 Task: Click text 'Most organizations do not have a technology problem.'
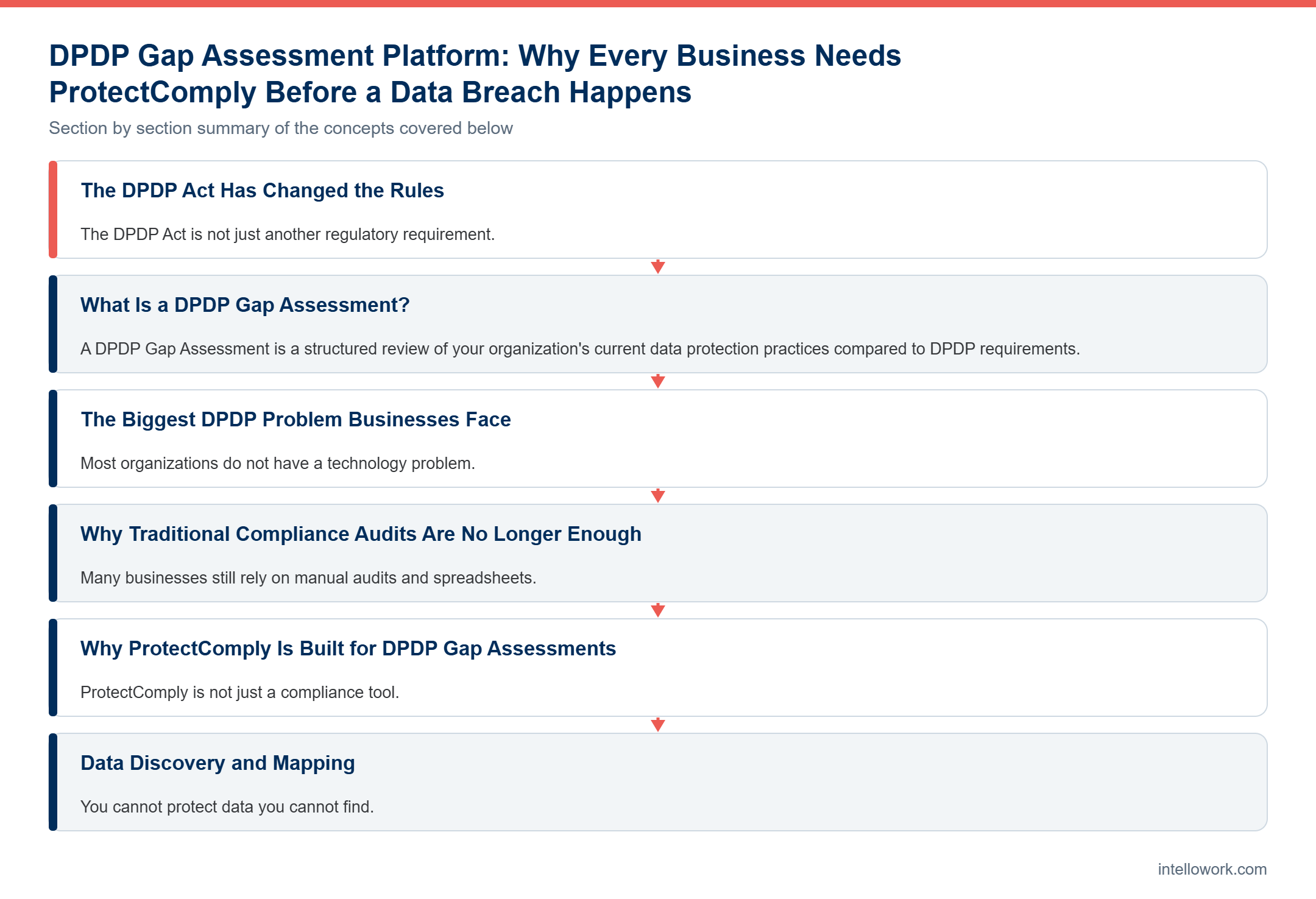tap(278, 464)
